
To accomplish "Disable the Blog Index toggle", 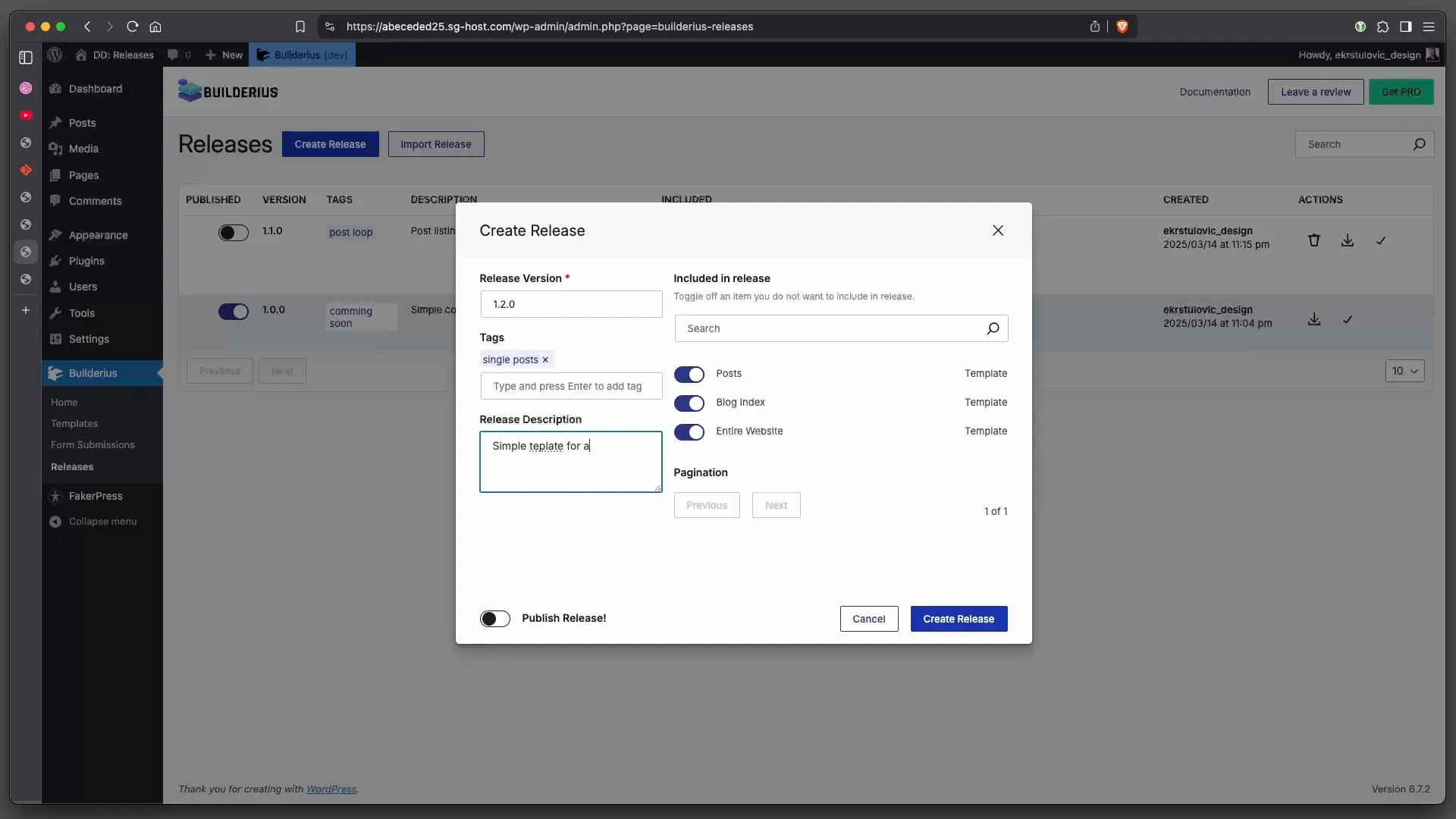I will (x=689, y=403).
